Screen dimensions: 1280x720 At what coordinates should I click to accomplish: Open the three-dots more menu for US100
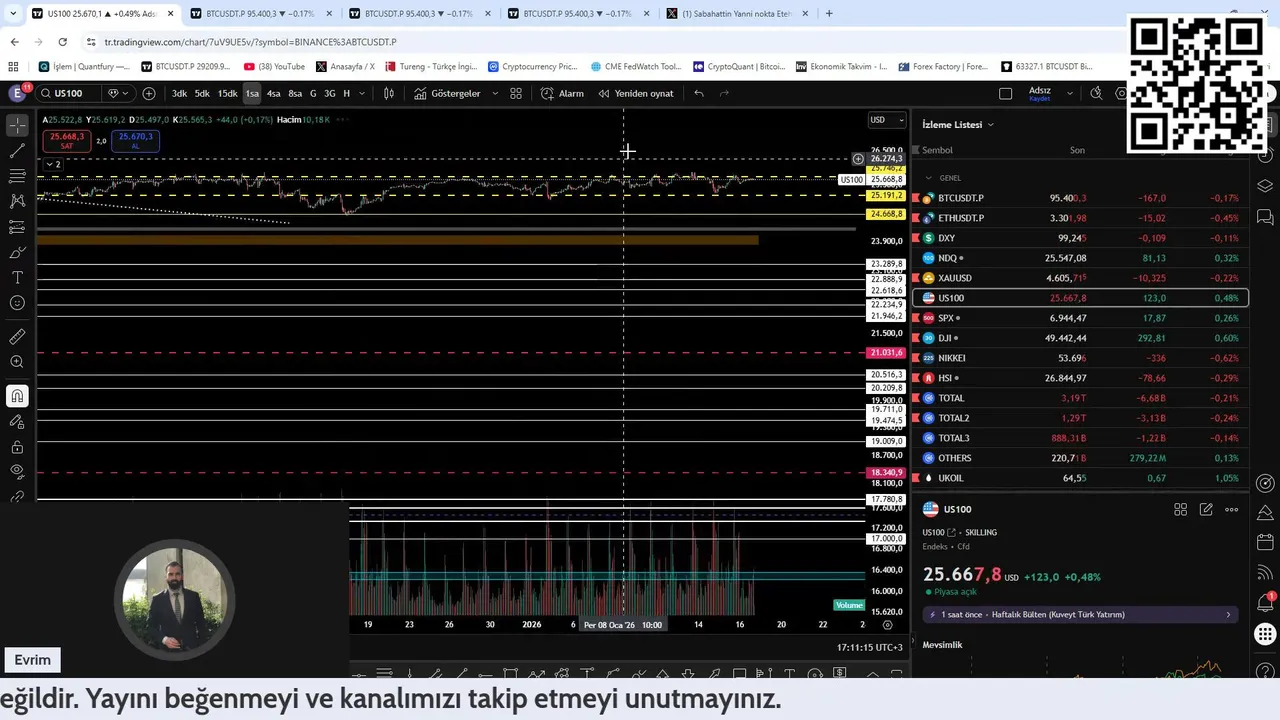click(1231, 509)
